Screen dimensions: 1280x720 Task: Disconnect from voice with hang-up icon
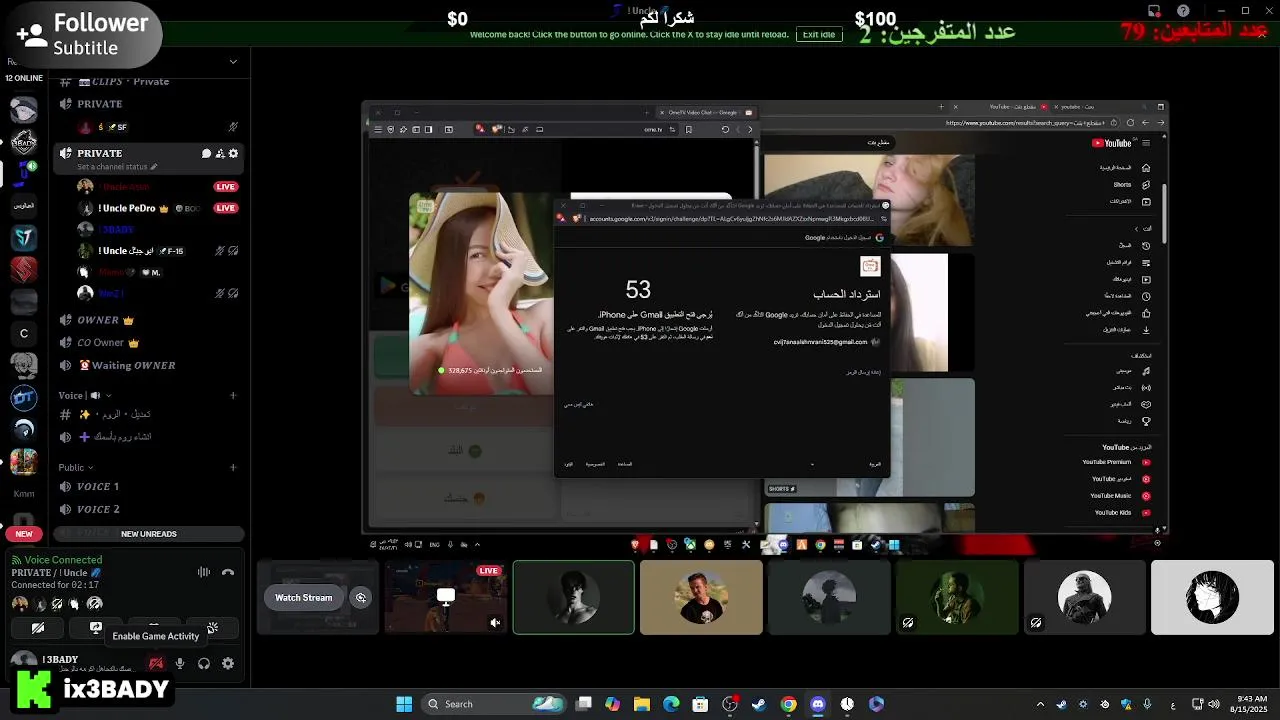click(x=228, y=572)
